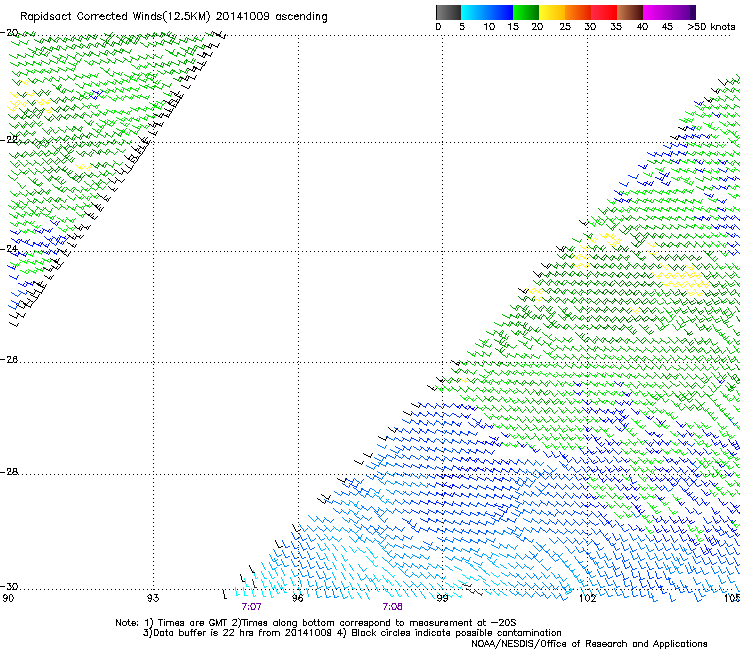Viewport: 740px width, 650px height.
Task: Click the 90 longitude axis label
Action: pyautogui.click(x=8, y=598)
